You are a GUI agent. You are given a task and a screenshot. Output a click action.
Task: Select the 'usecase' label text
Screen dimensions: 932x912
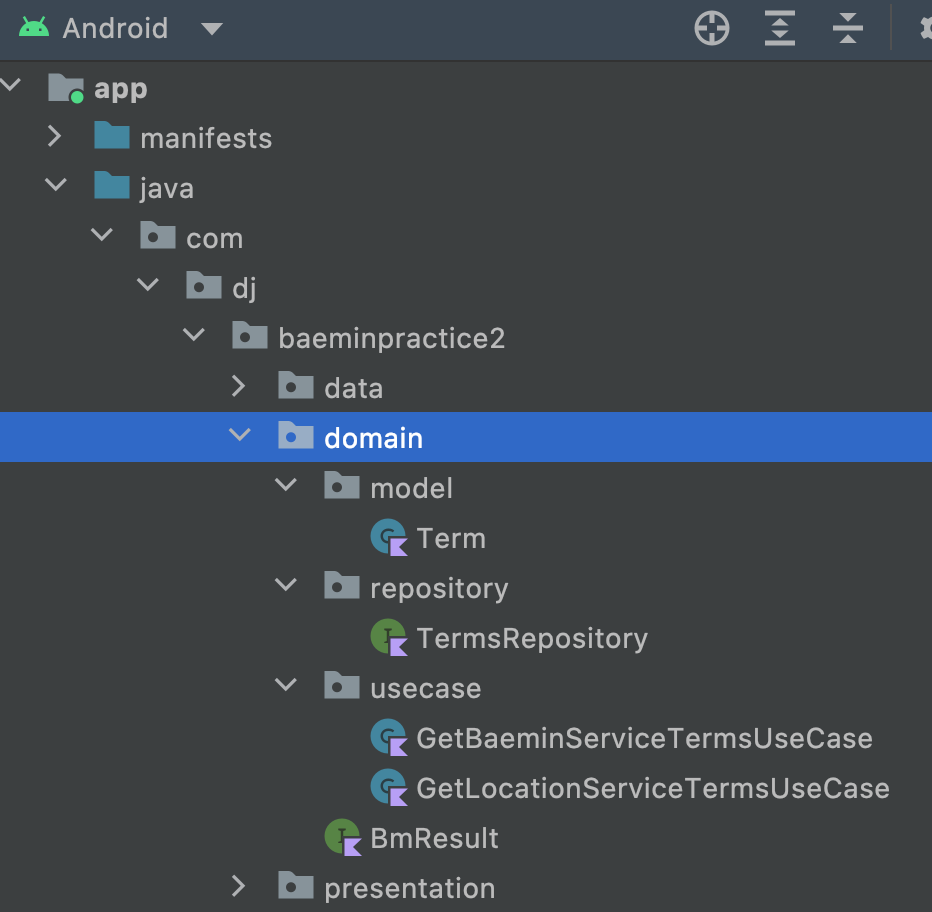426,688
